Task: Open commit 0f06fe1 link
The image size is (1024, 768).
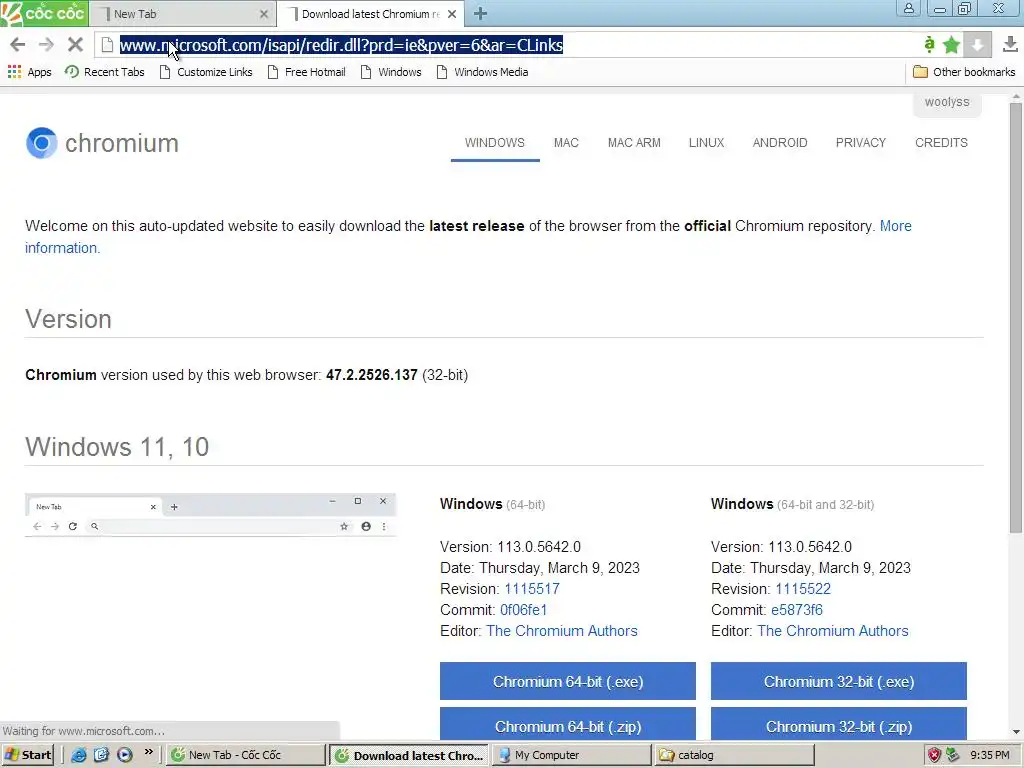Action: coord(523,610)
